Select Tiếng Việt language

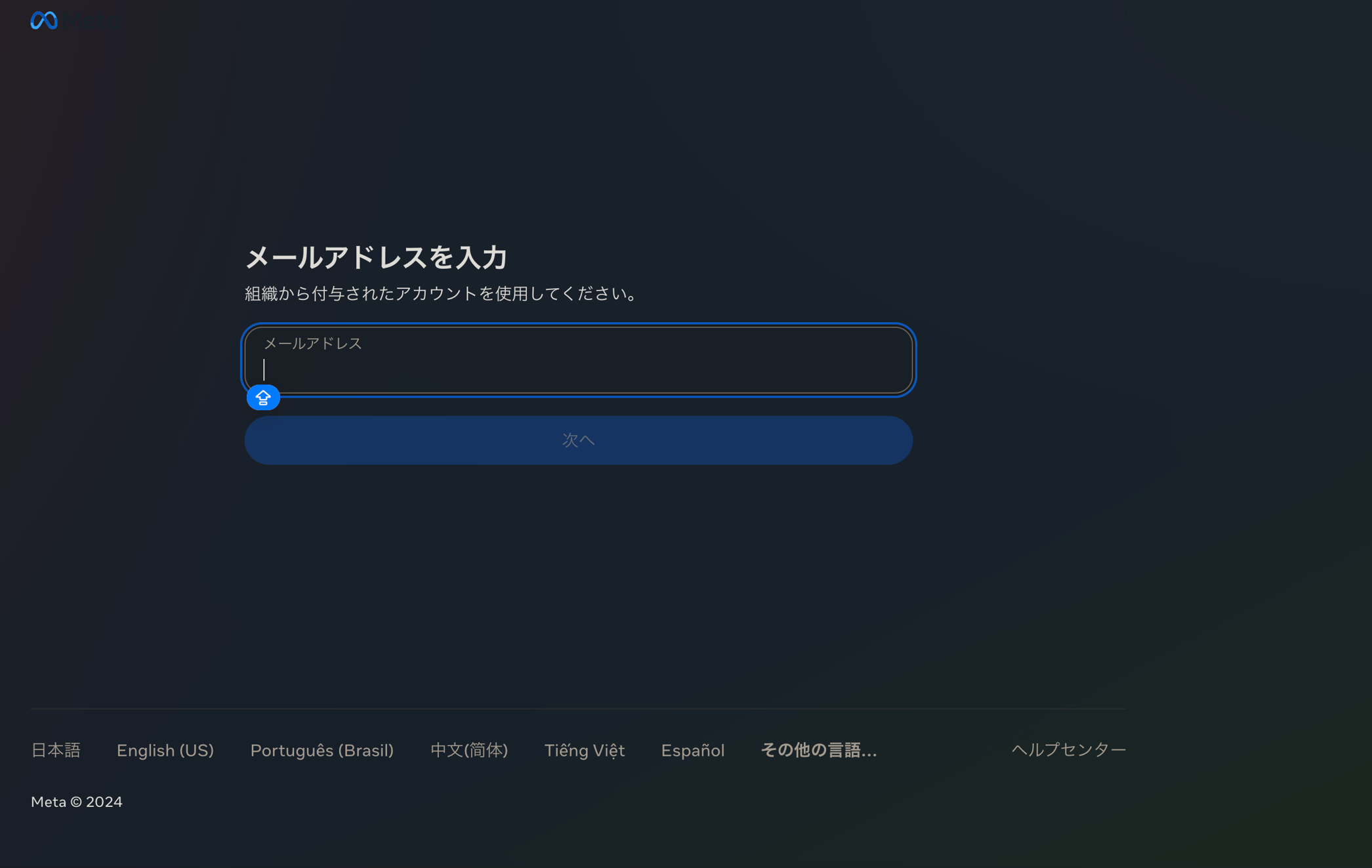tap(584, 750)
